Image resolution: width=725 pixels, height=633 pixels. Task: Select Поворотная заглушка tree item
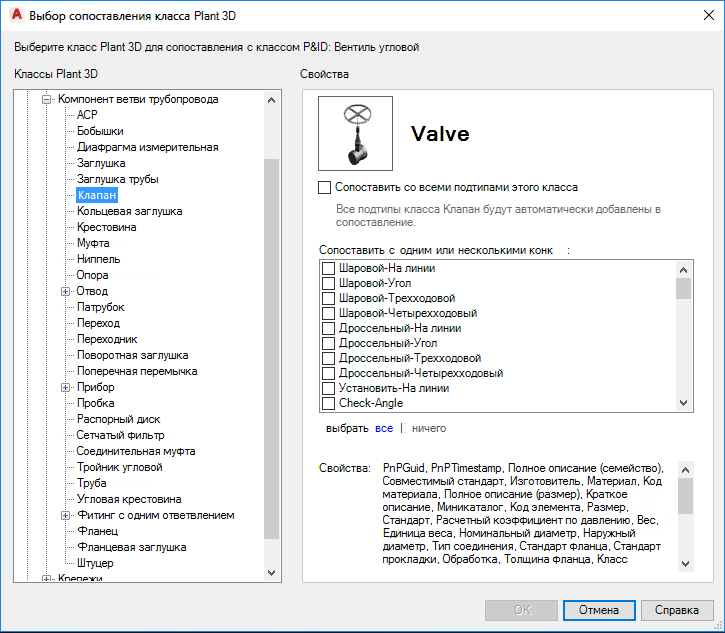(132, 355)
